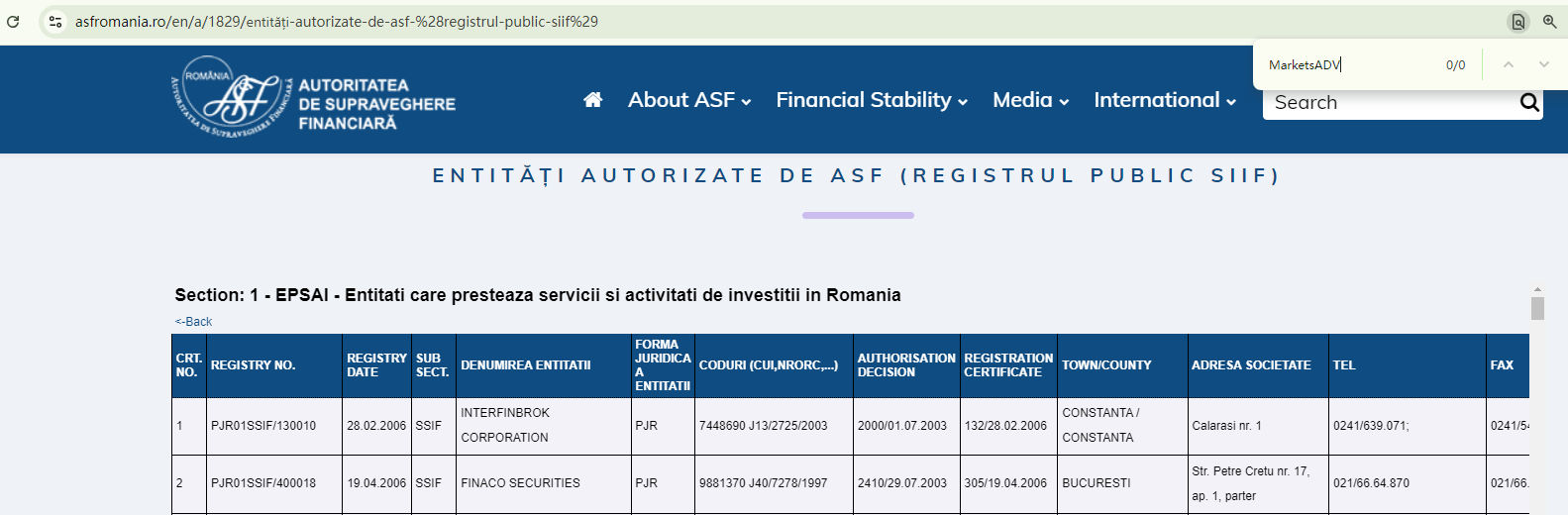Viewport: 1568px width, 515px height.
Task: Click the site search magnifier icon
Action: (x=1529, y=102)
